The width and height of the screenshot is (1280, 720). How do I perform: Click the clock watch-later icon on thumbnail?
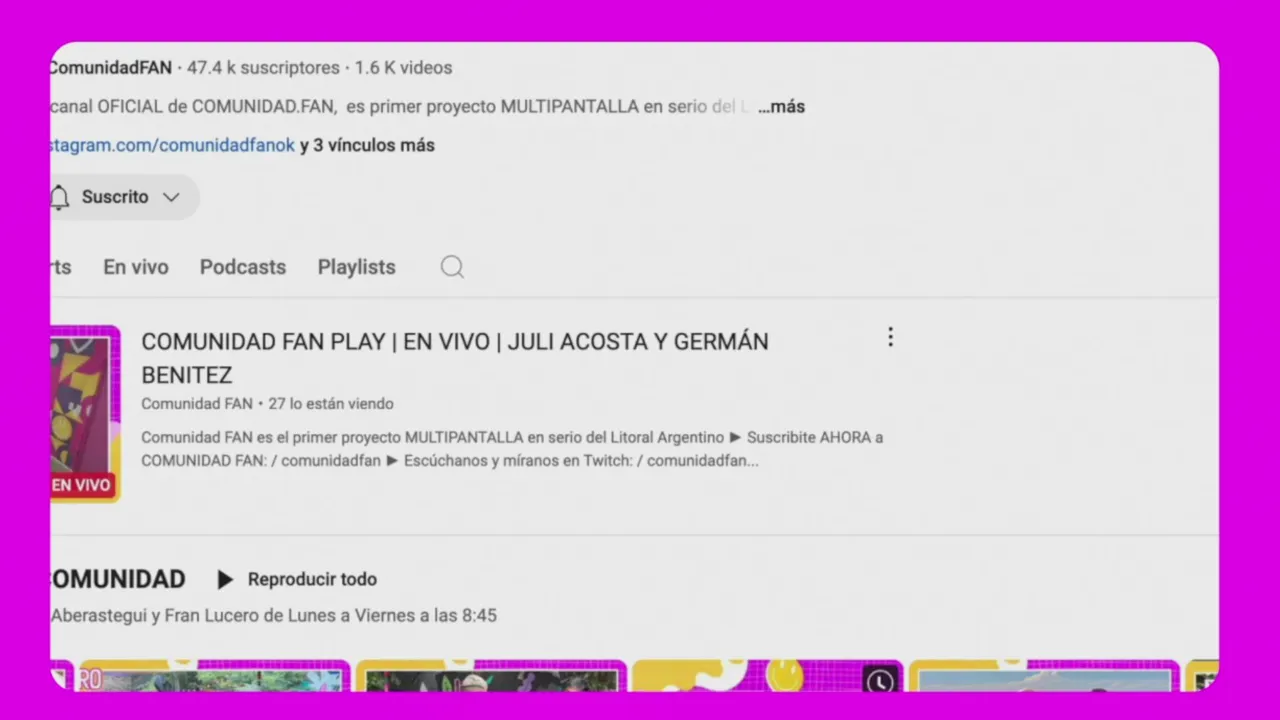[880, 680]
